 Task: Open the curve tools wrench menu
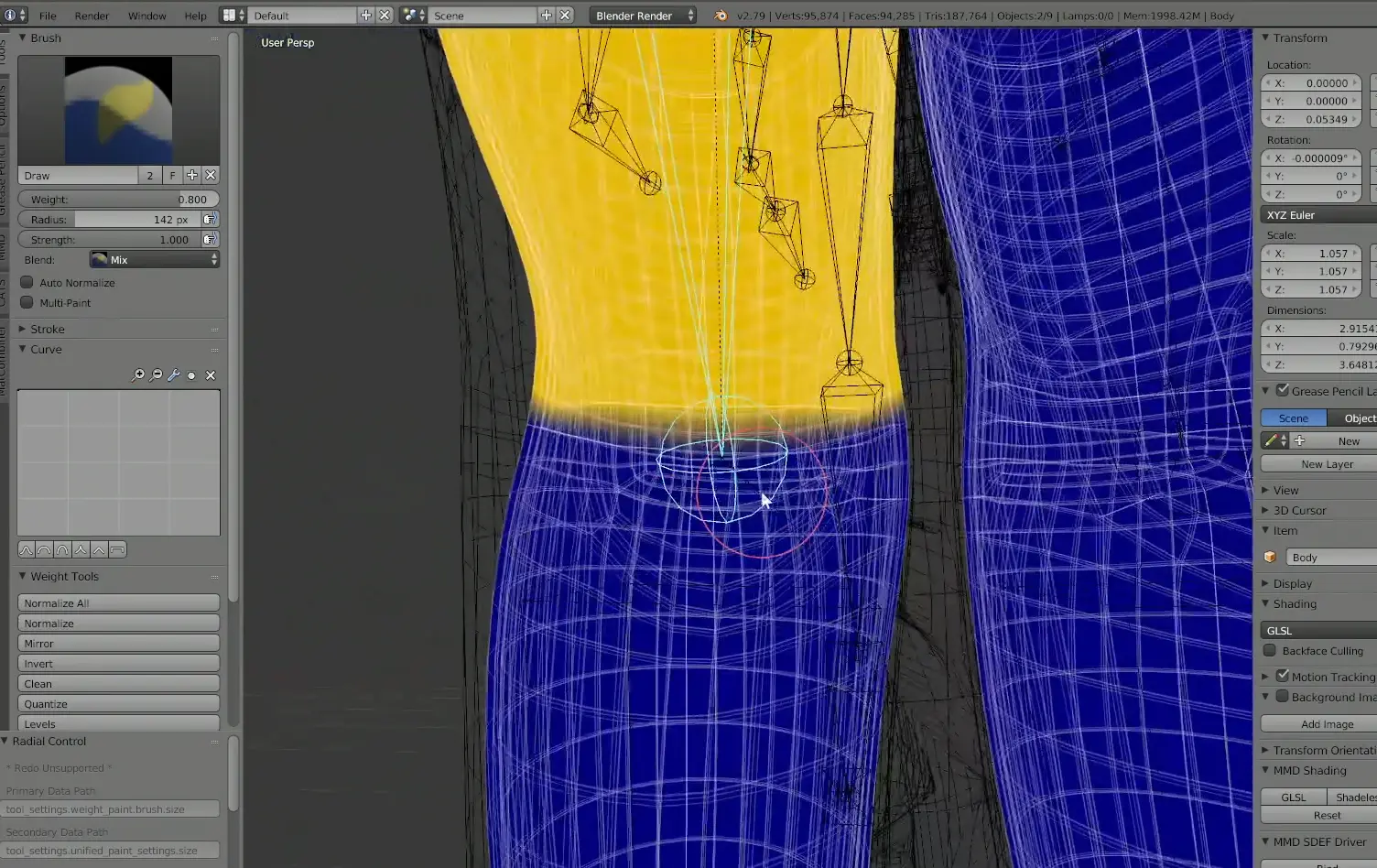tap(174, 375)
